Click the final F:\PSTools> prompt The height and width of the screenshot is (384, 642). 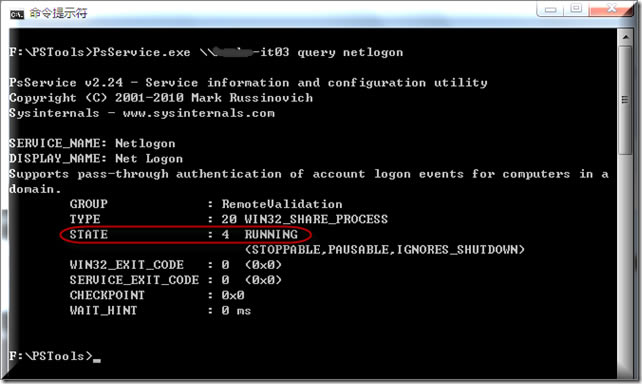click(51, 356)
